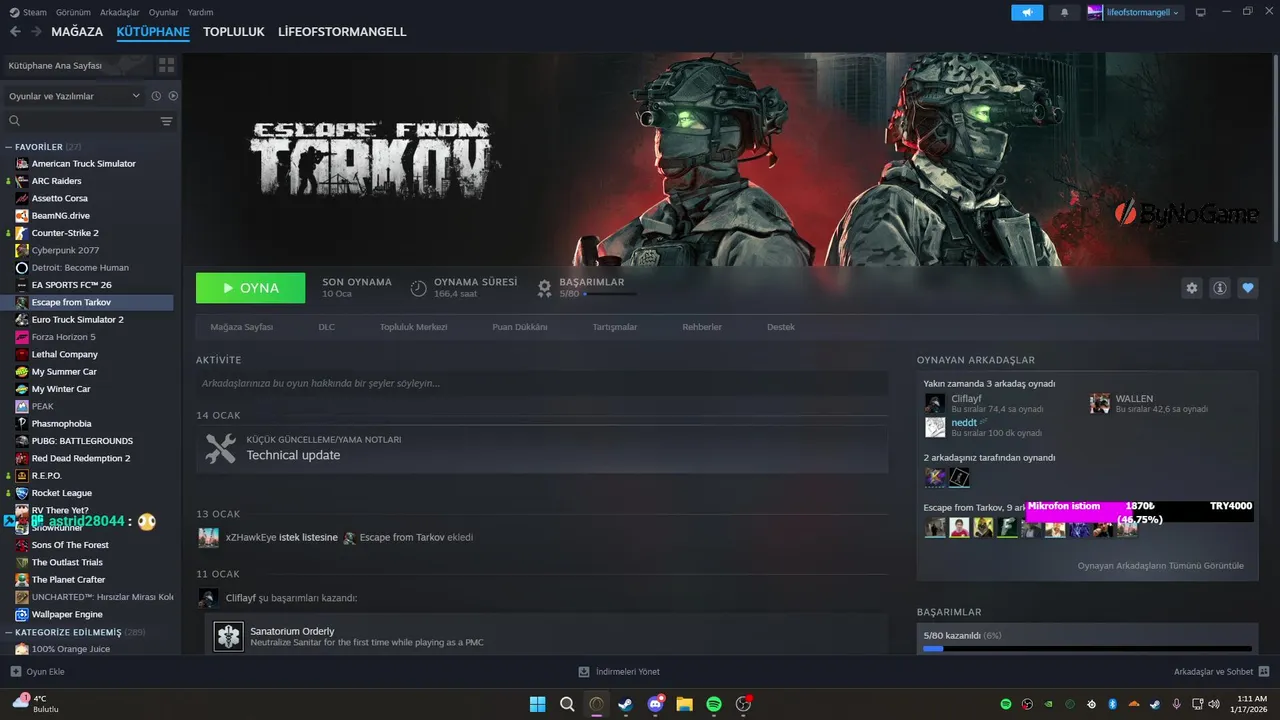Sort library by recent clock icon
The image size is (1280, 720).
tap(156, 96)
